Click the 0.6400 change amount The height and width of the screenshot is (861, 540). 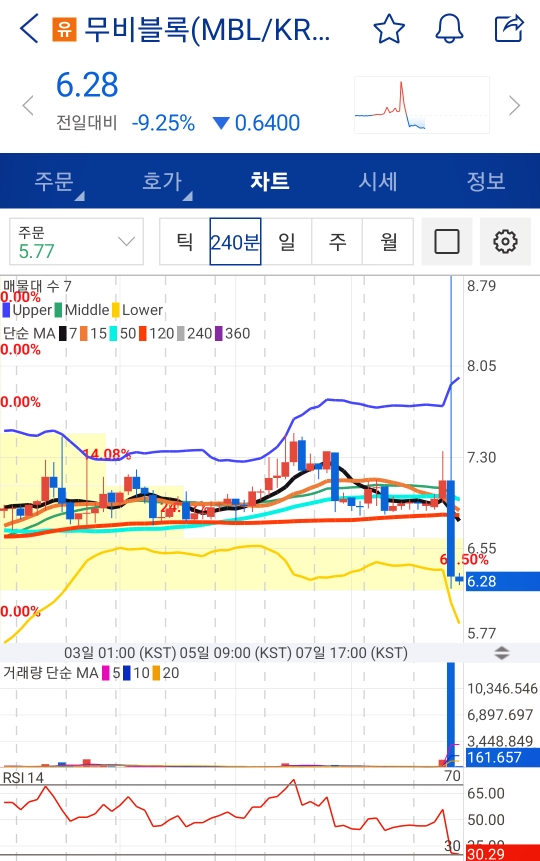[267, 123]
